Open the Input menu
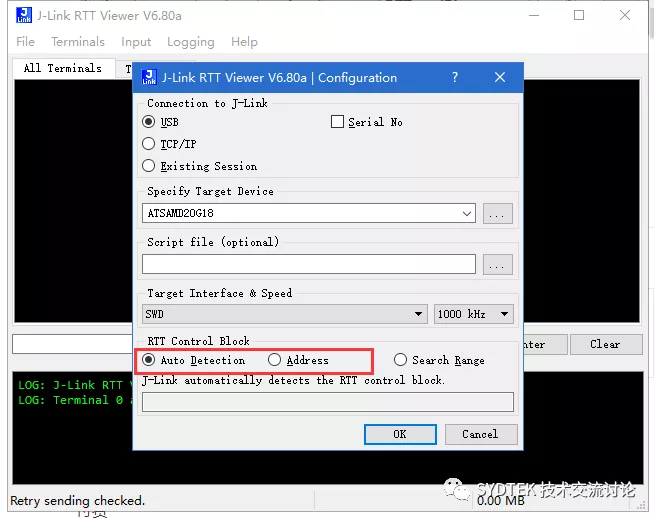656x519 pixels. (x=136, y=42)
